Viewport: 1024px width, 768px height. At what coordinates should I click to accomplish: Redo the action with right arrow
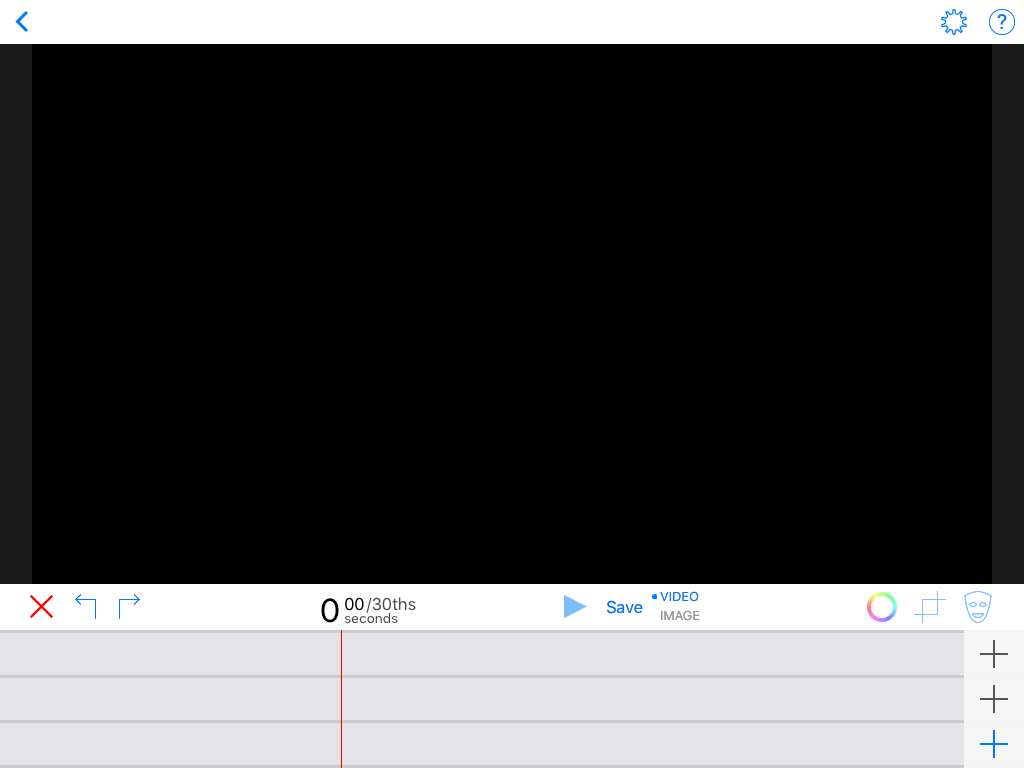click(129, 606)
